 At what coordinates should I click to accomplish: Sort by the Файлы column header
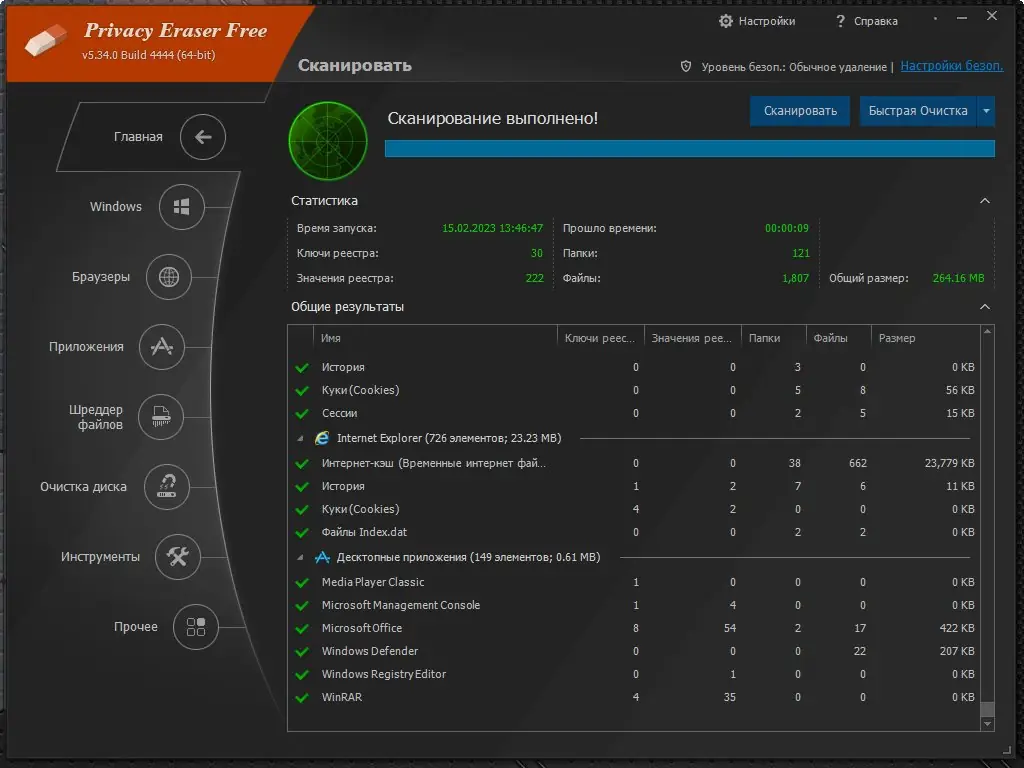(839, 338)
